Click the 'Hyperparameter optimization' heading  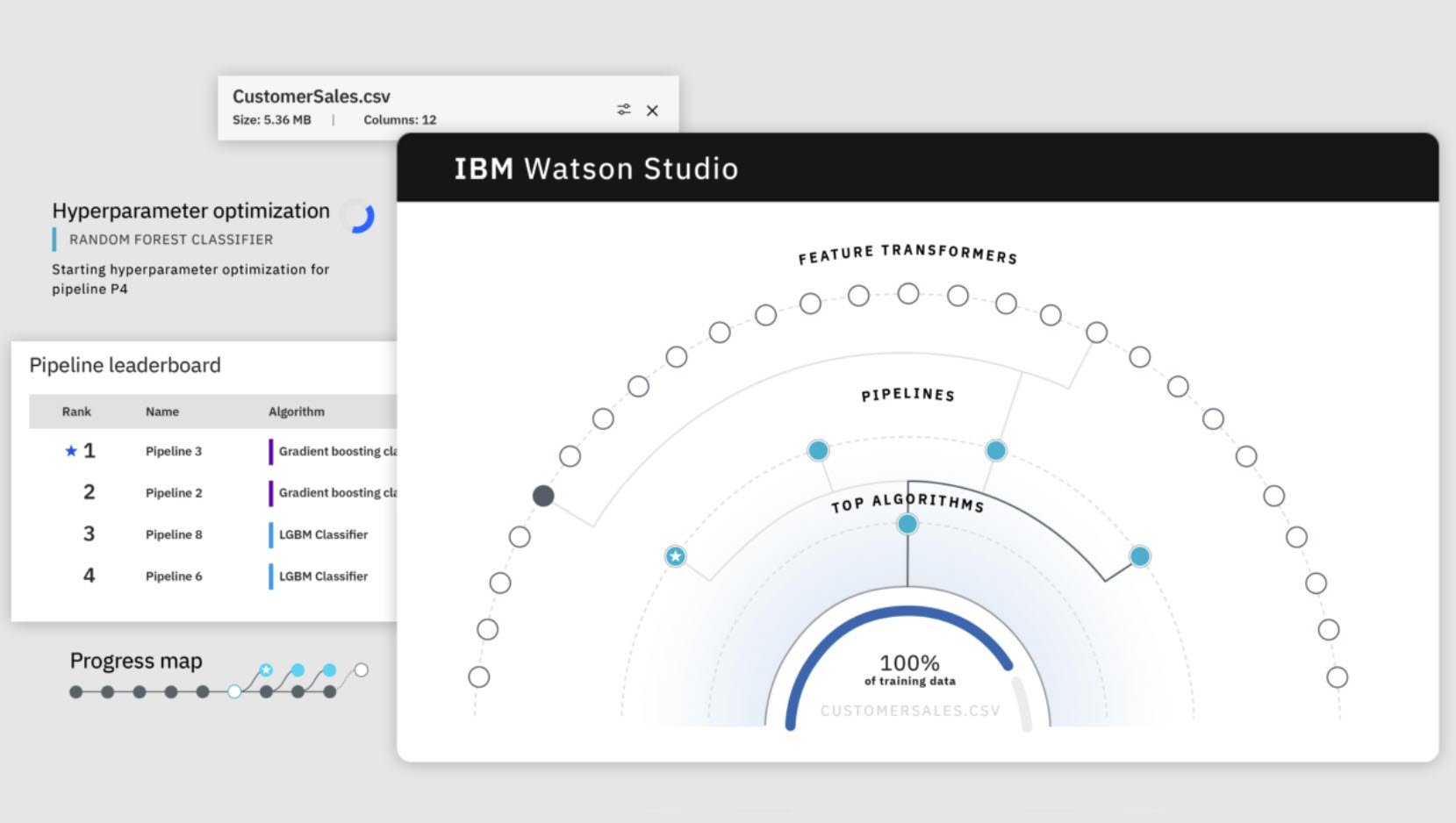point(190,211)
